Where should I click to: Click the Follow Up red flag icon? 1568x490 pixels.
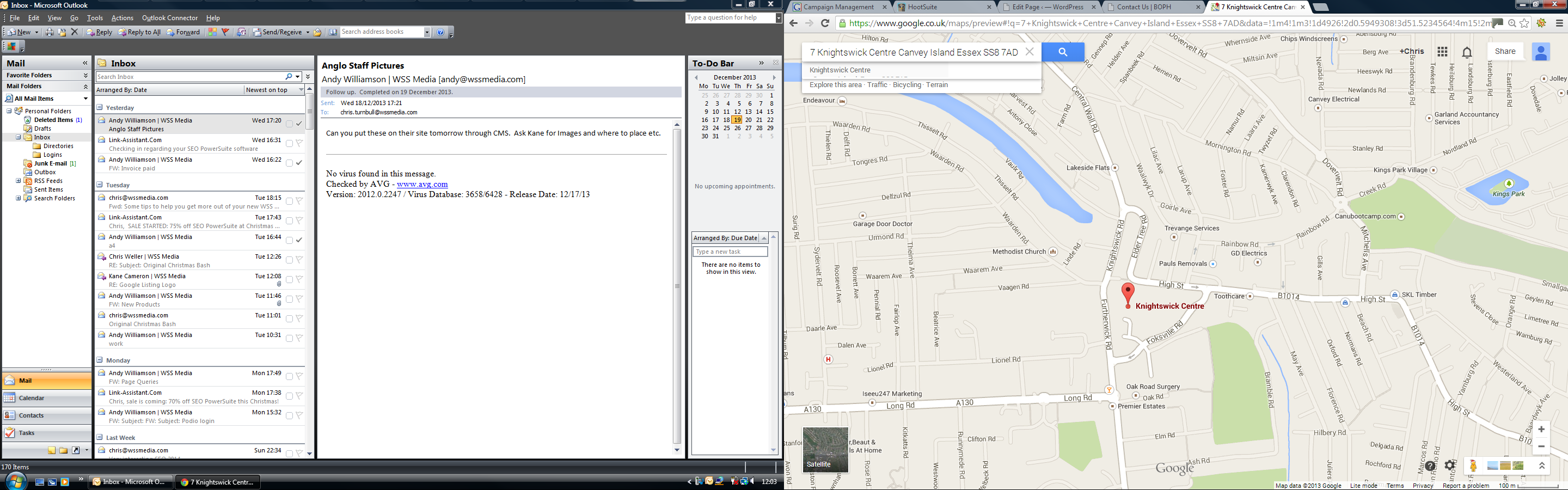click(x=225, y=32)
